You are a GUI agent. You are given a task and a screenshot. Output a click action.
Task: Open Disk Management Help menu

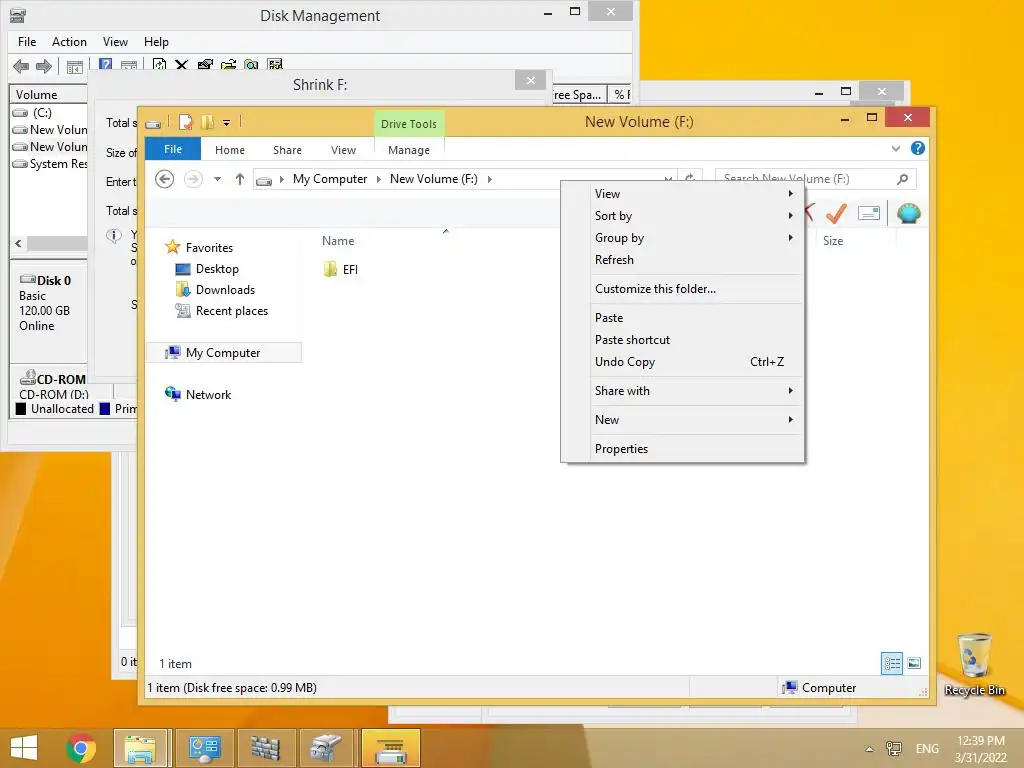pyautogui.click(x=156, y=42)
